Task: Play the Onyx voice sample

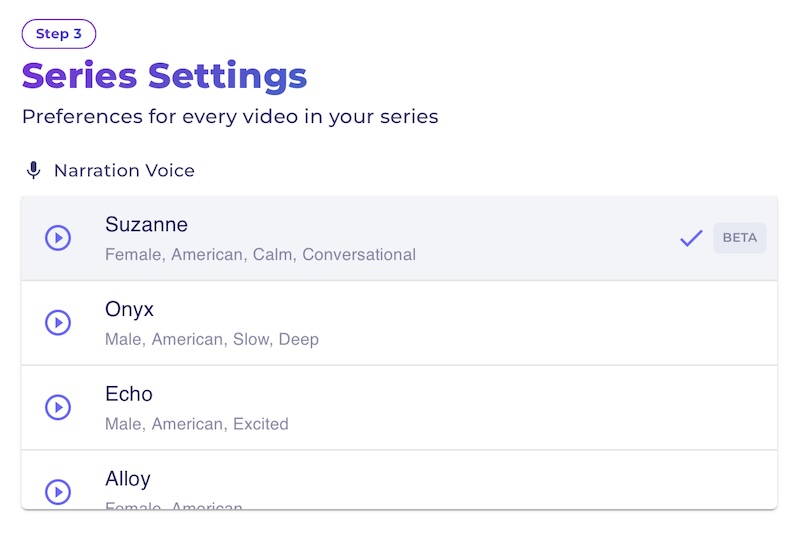Action: tap(58, 323)
